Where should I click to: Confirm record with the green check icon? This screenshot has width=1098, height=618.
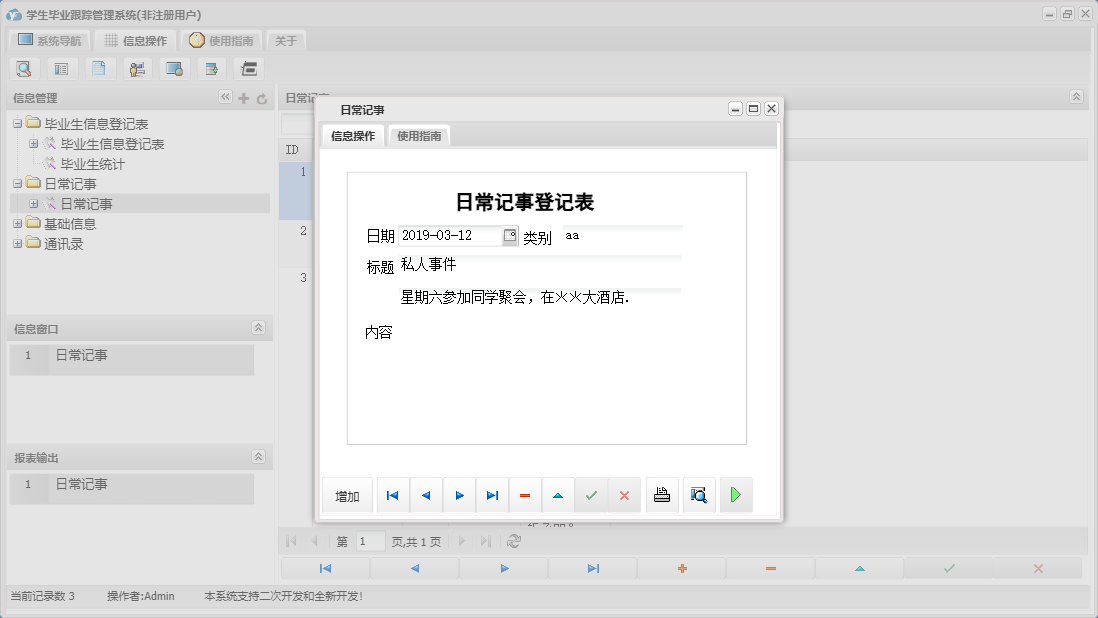591,494
